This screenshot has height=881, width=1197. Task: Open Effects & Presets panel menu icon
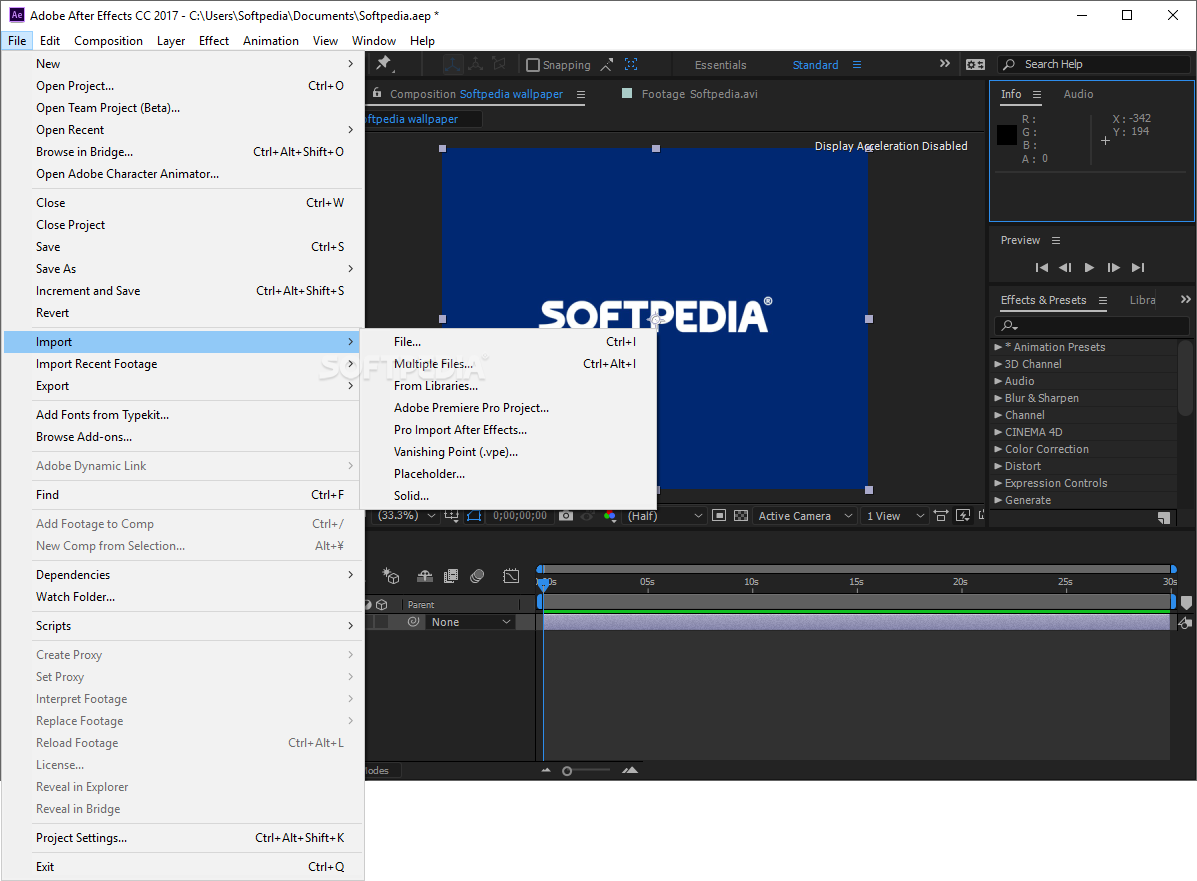[x=1102, y=301]
